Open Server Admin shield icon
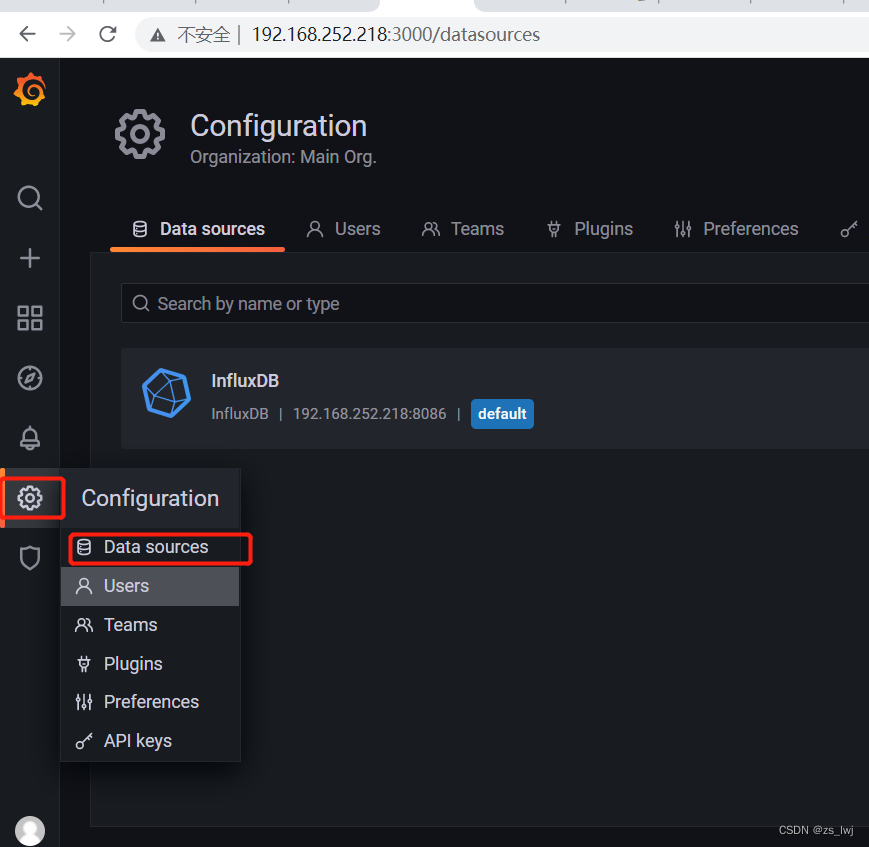The image size is (869, 847). pos(30,558)
